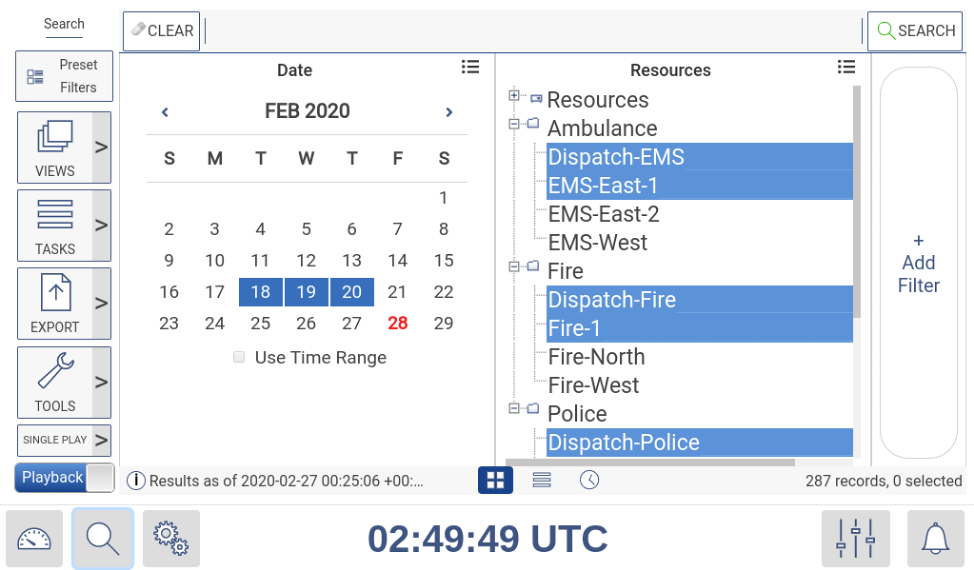
Task: Click into the search query field
Action: tap(532, 31)
